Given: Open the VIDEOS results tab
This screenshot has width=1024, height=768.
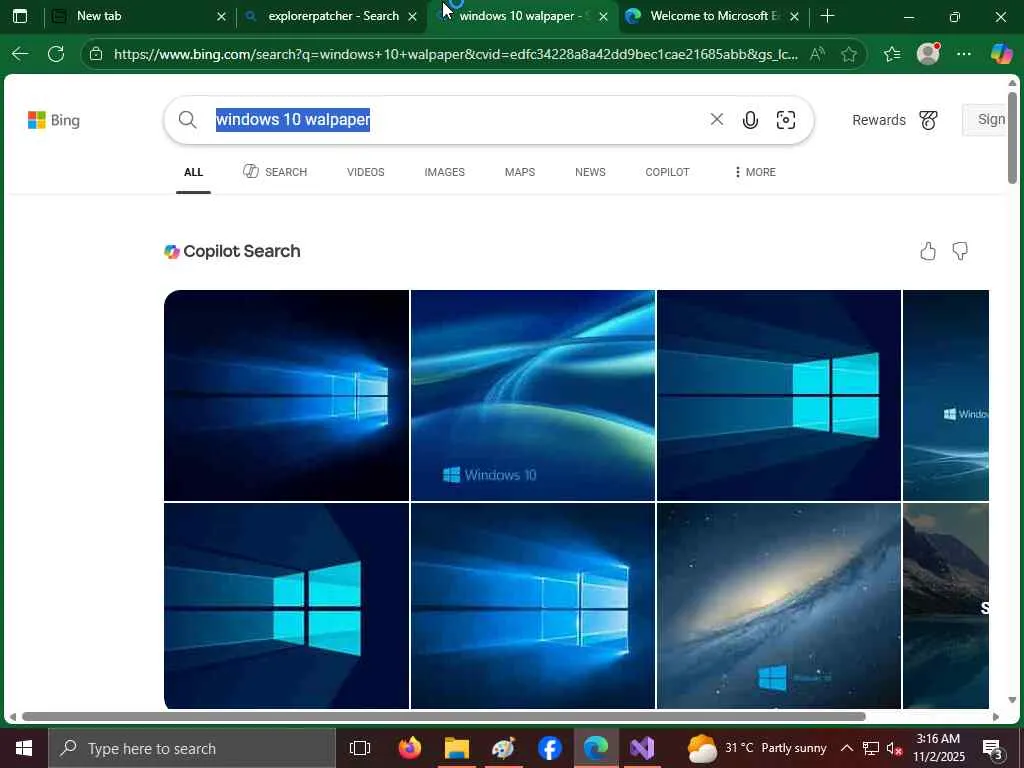Looking at the screenshot, I should pyautogui.click(x=366, y=172).
